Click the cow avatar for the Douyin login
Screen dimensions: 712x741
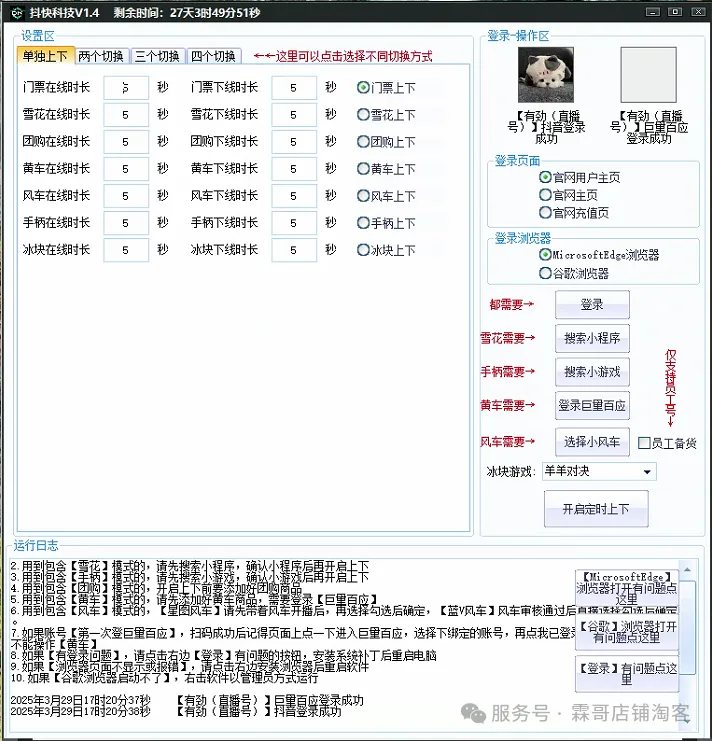click(545, 75)
